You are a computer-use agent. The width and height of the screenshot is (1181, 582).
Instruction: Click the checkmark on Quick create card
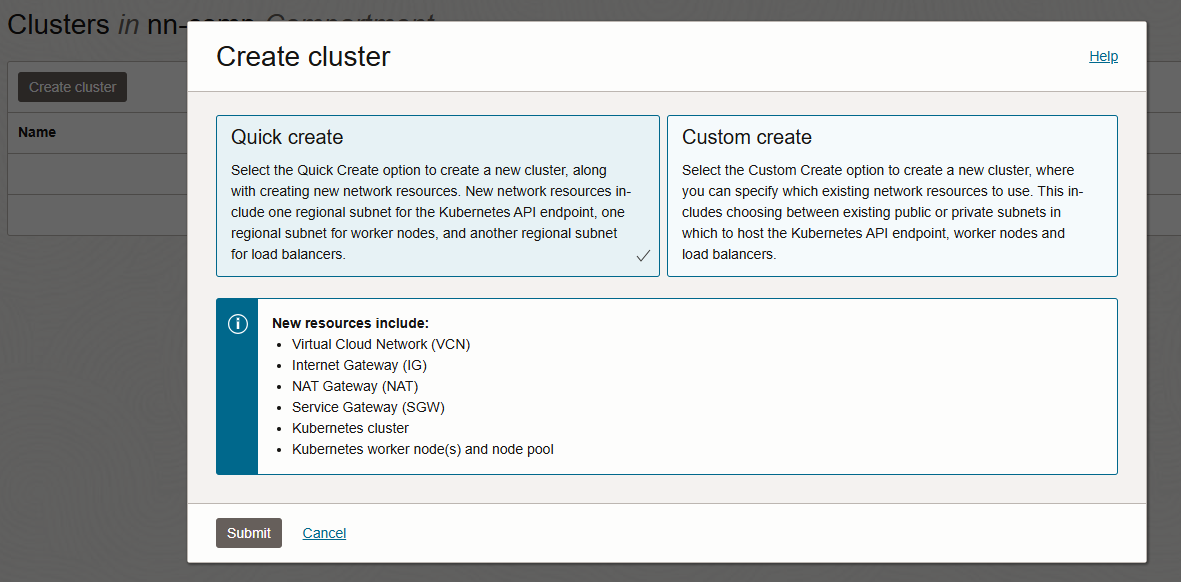(x=642, y=256)
